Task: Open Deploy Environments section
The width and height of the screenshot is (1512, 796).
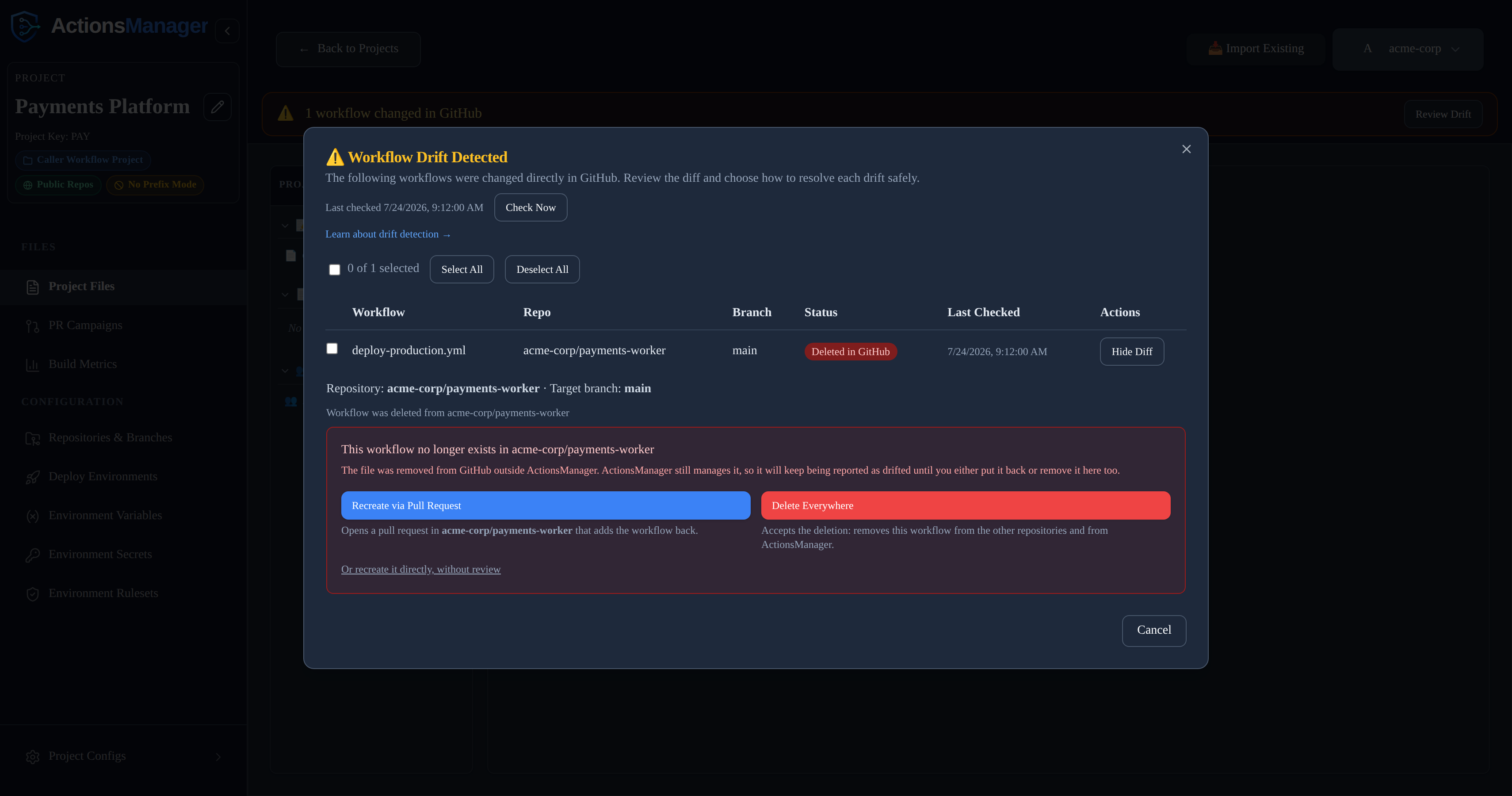Action: [x=123, y=477]
